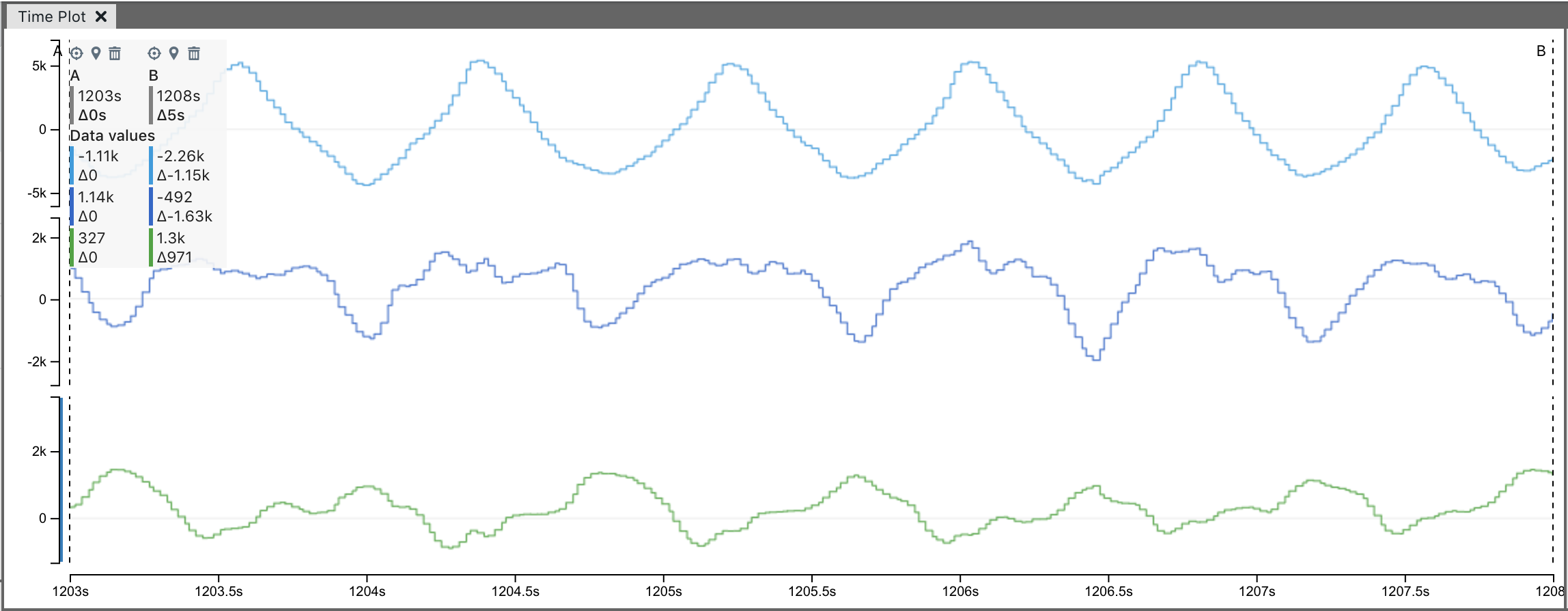Remove cursor B using its trash icon

(194, 53)
